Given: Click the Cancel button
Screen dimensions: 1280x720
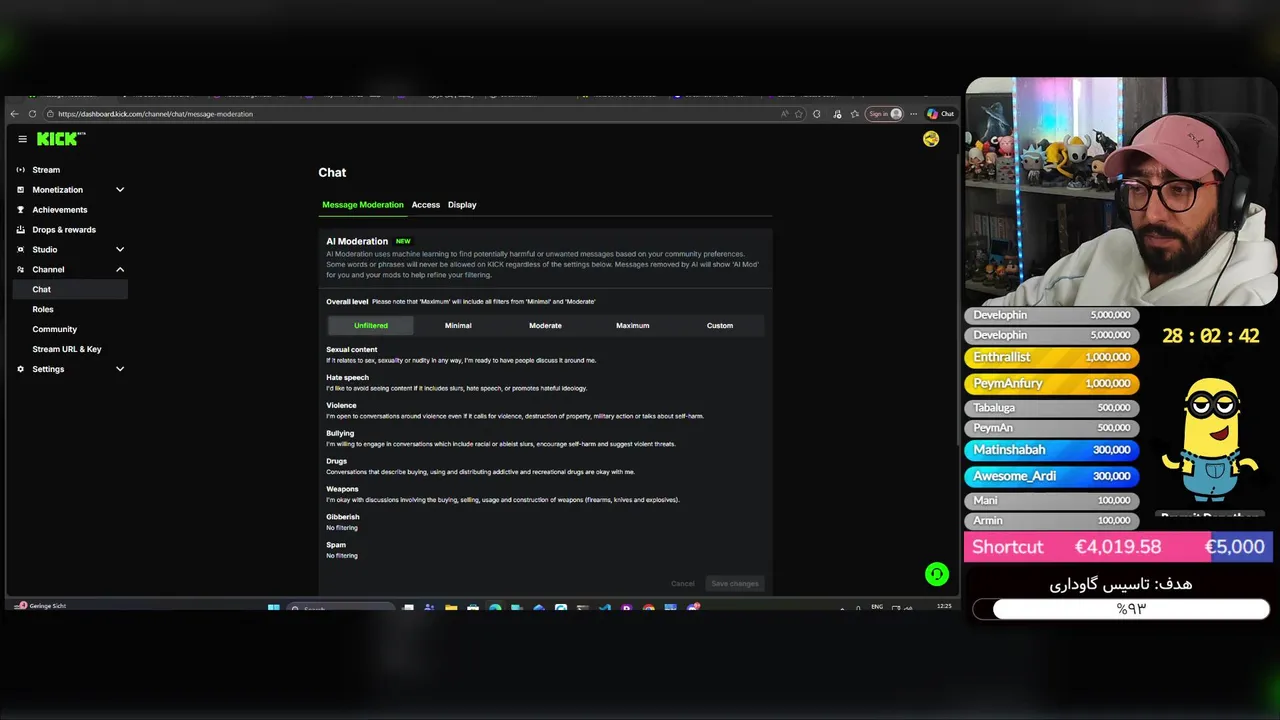Looking at the screenshot, I should click(683, 583).
